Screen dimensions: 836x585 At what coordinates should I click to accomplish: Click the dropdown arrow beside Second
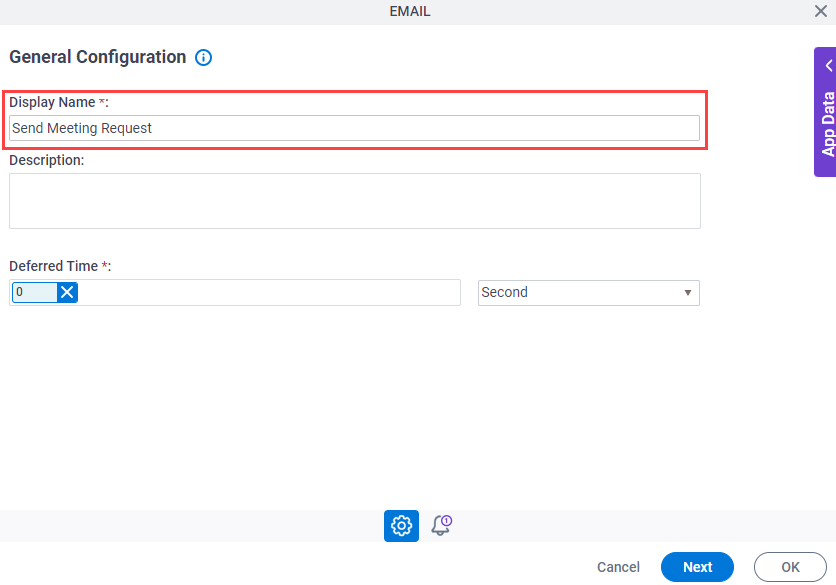[688, 293]
